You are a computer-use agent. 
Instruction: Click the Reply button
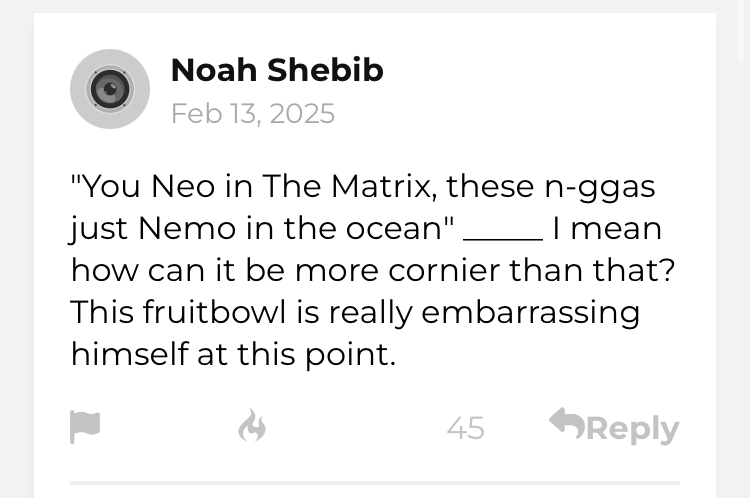[x=632, y=428]
